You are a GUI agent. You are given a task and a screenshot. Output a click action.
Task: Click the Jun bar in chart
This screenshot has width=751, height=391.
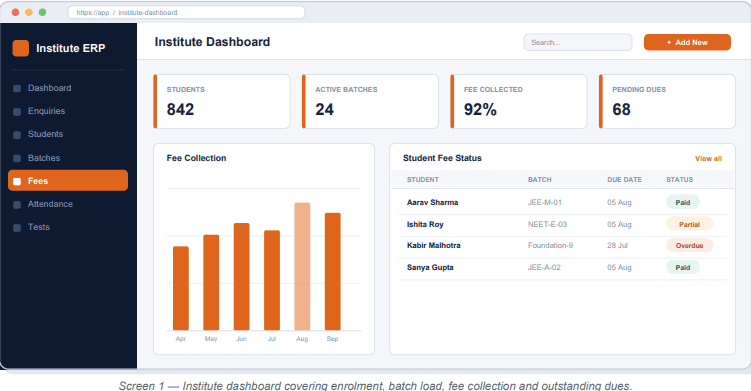coord(241,277)
